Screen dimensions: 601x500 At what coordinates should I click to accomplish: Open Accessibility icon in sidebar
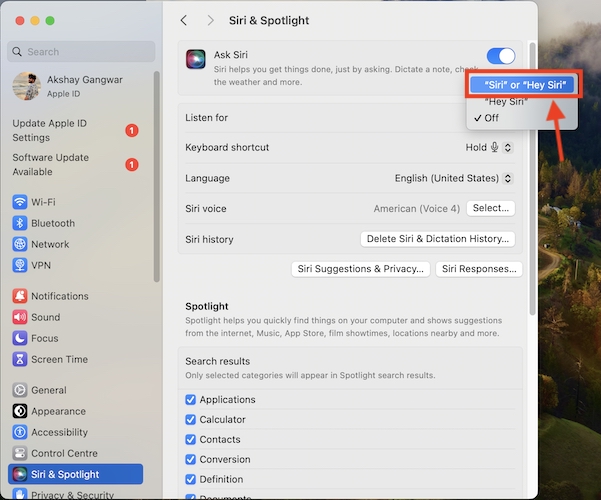[x=20, y=432]
